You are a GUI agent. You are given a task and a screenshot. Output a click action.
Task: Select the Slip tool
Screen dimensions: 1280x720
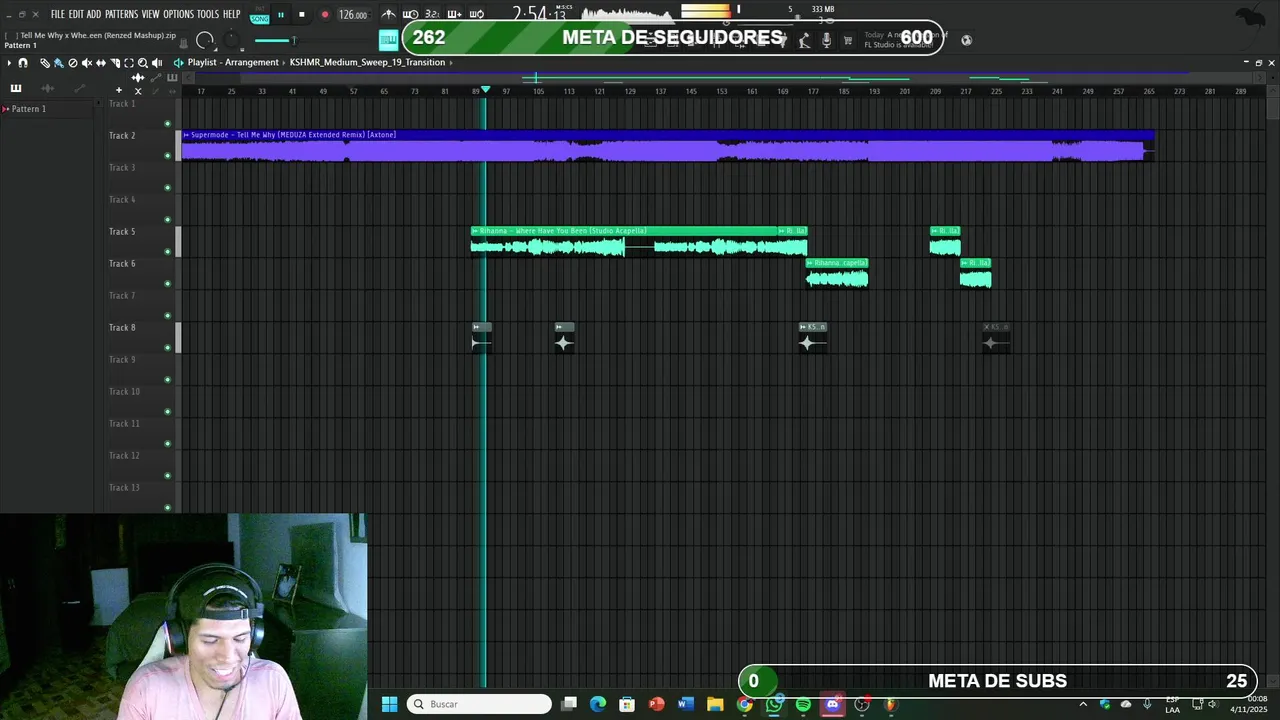[100, 63]
